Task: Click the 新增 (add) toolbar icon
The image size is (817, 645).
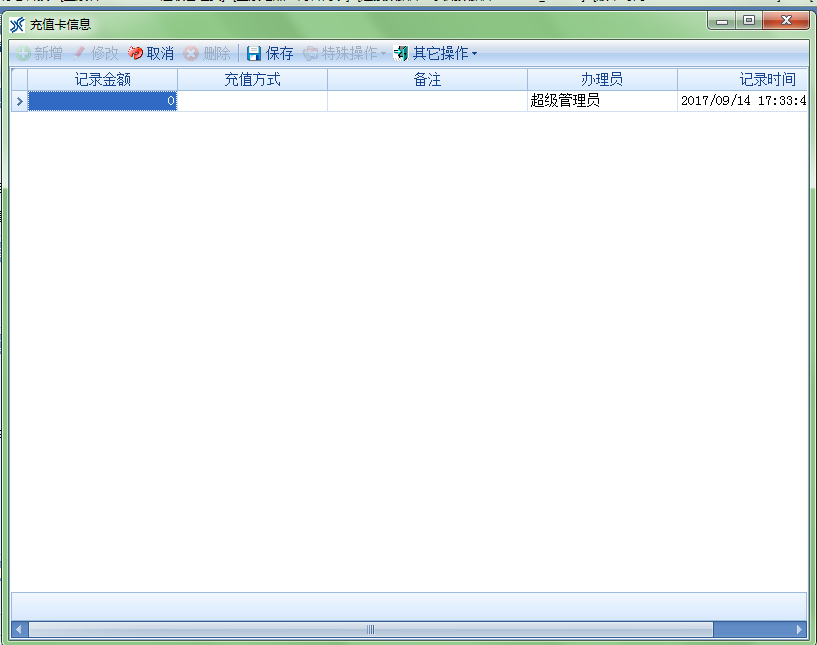Action: tap(23, 53)
